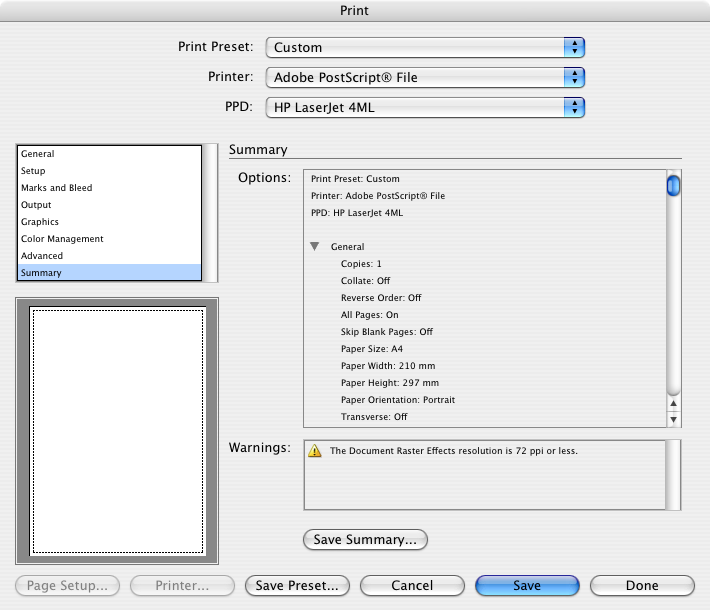
Task: Select Advanced in the list
Action: (x=42, y=256)
